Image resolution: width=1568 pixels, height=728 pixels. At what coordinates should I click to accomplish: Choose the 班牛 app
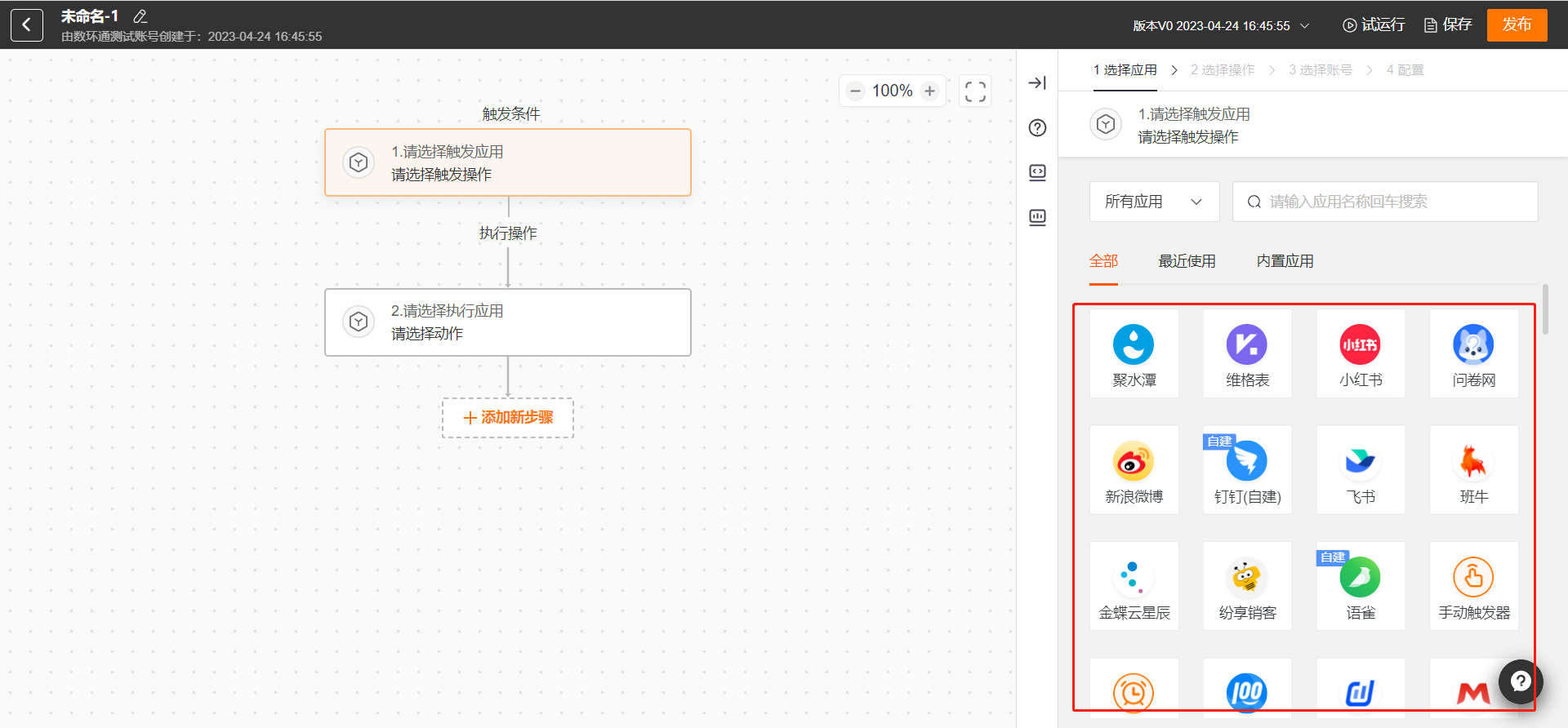pyautogui.click(x=1474, y=470)
